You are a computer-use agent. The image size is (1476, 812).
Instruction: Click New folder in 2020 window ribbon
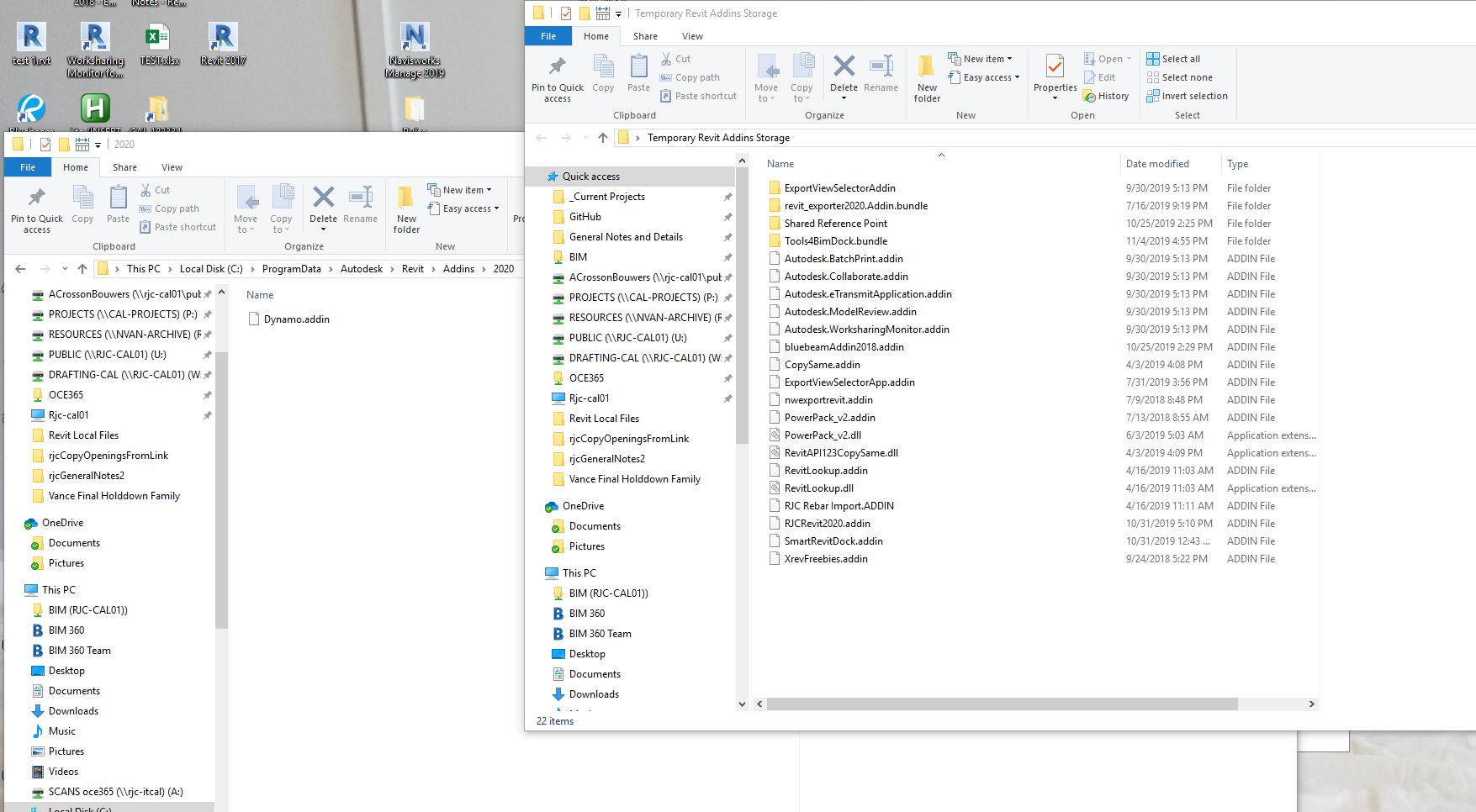click(406, 209)
